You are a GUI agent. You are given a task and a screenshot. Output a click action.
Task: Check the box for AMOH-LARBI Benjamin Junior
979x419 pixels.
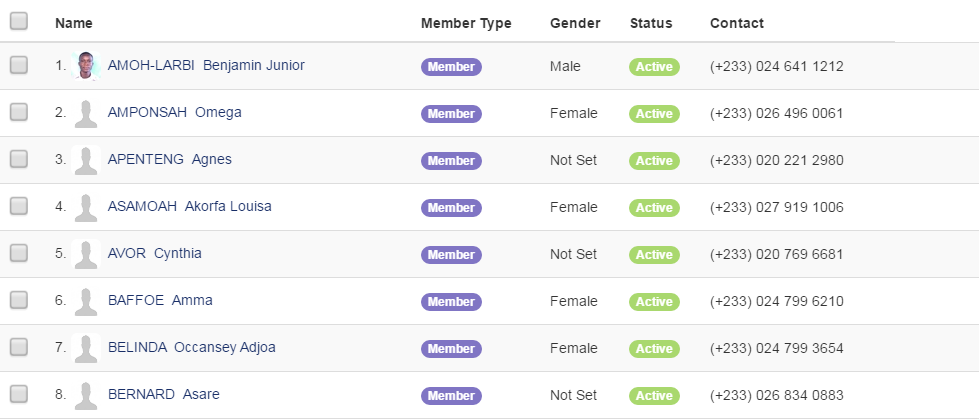19,65
